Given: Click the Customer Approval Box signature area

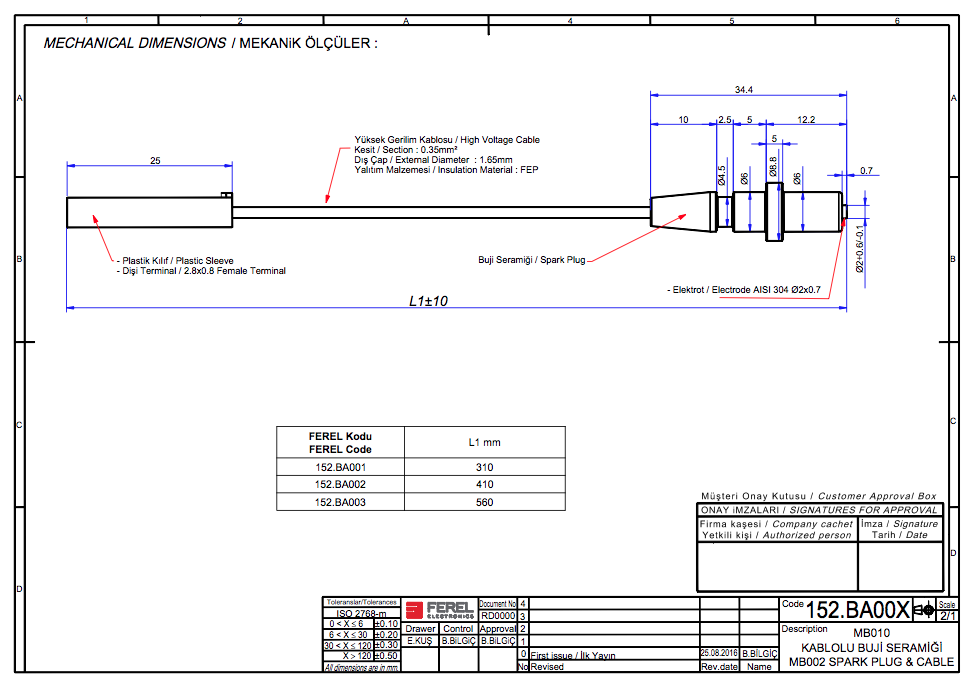Looking at the screenshot, I should (x=820, y=566).
